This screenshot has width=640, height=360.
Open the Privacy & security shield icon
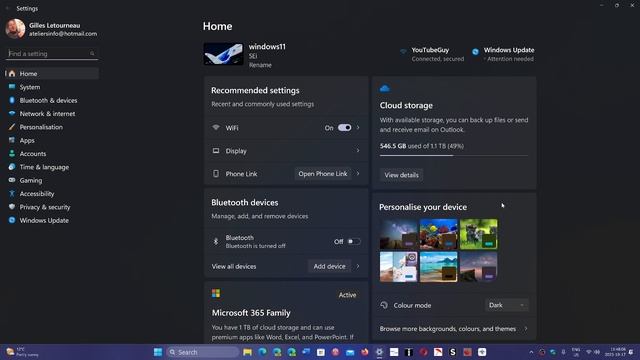(12, 207)
